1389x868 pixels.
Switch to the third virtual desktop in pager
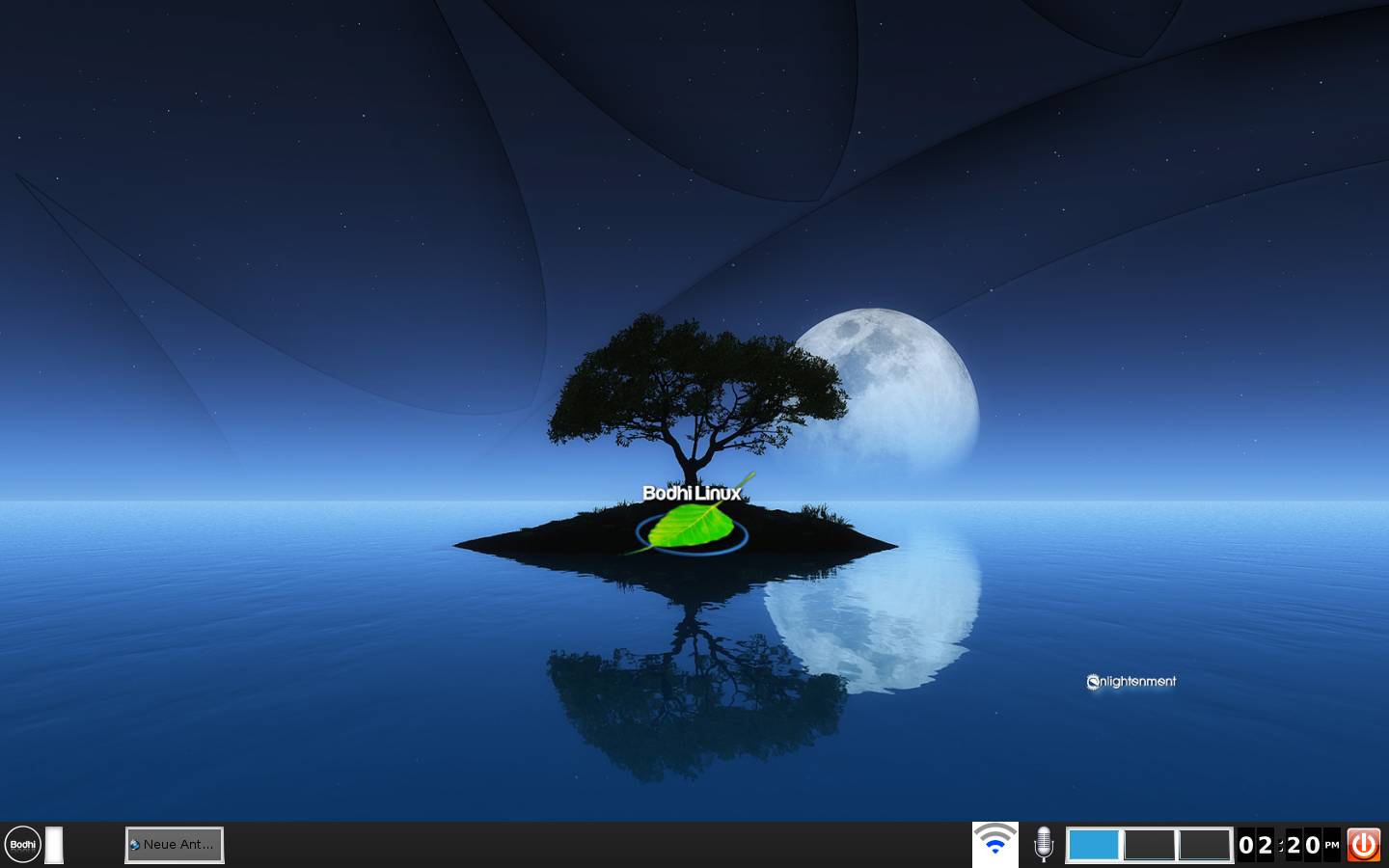click(1204, 845)
